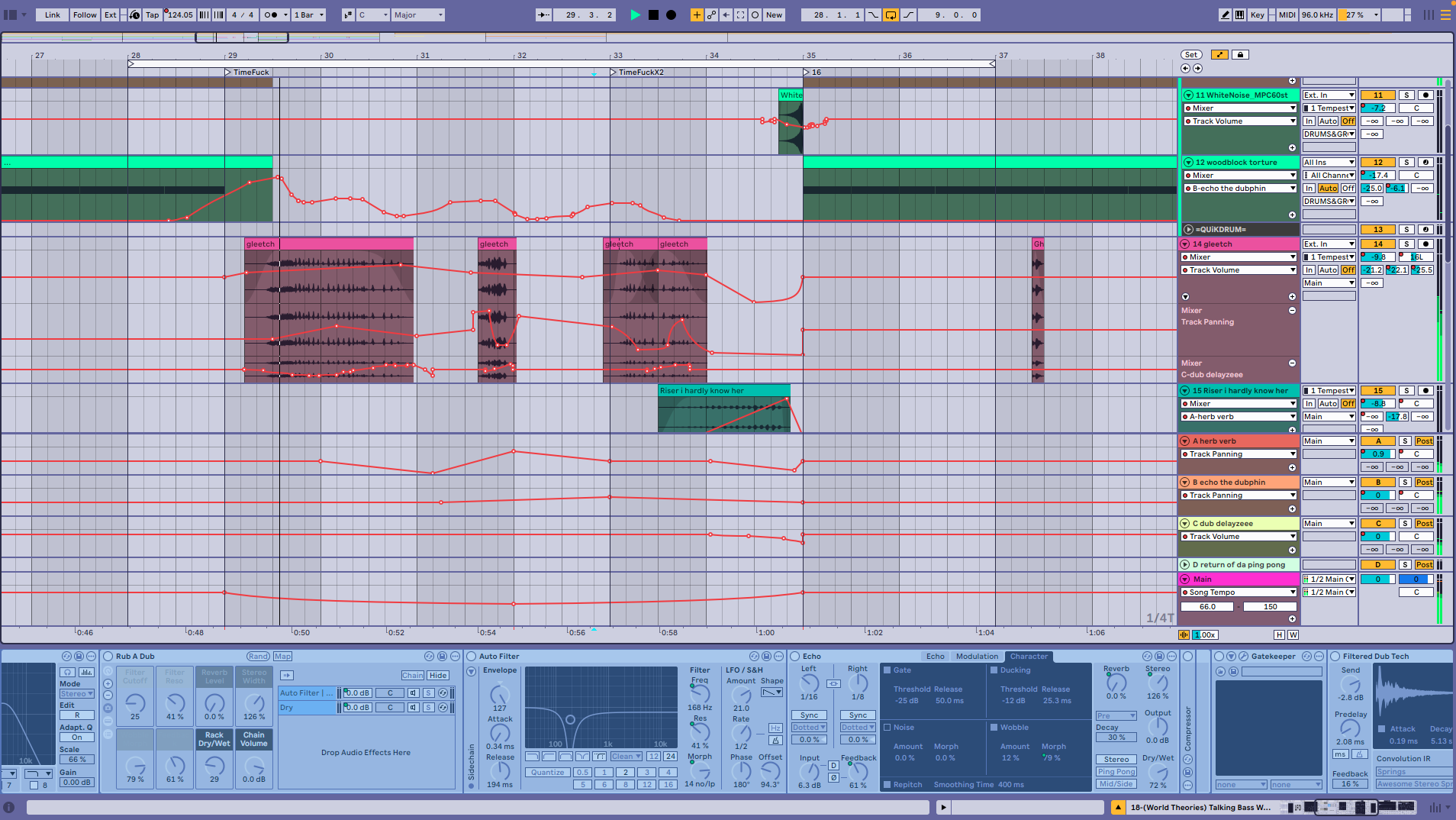The width and height of the screenshot is (1456, 820).
Task: Click the stop button in transport
Action: [x=653, y=15]
